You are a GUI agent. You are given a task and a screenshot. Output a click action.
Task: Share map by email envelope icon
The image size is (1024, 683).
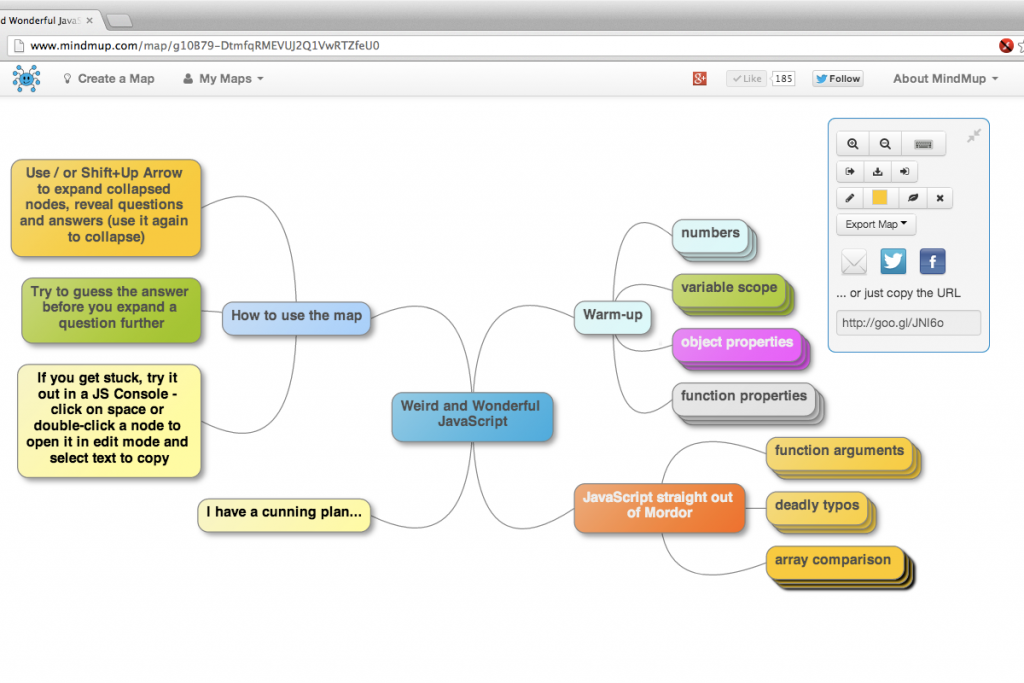pyautogui.click(x=853, y=262)
